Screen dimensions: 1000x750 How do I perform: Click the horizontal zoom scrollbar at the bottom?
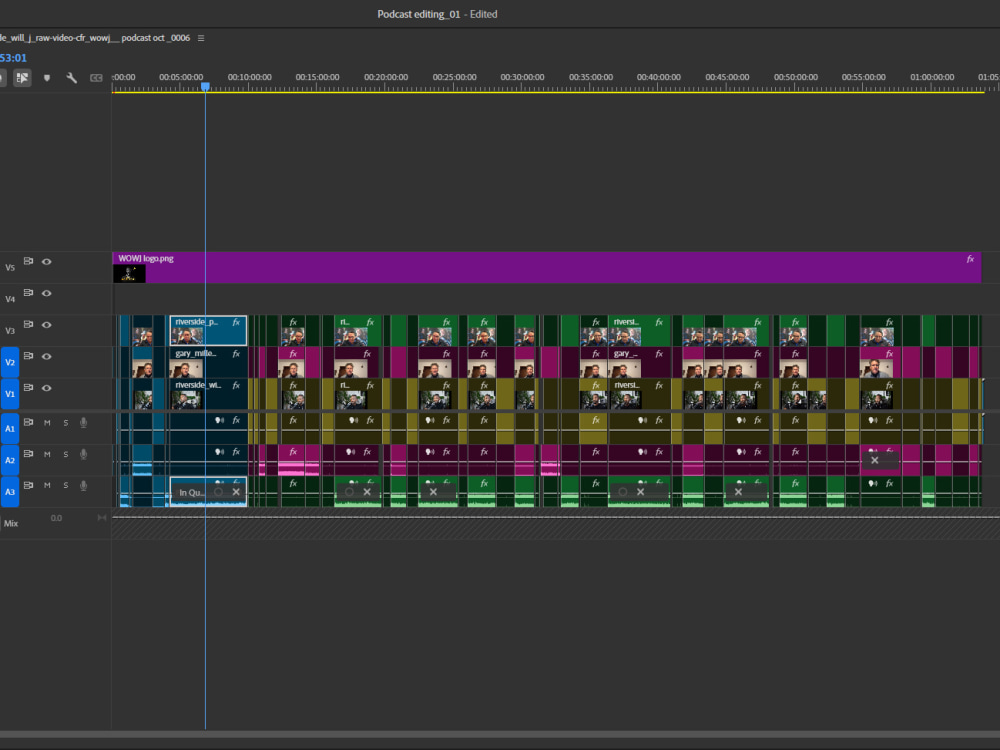click(x=500, y=735)
